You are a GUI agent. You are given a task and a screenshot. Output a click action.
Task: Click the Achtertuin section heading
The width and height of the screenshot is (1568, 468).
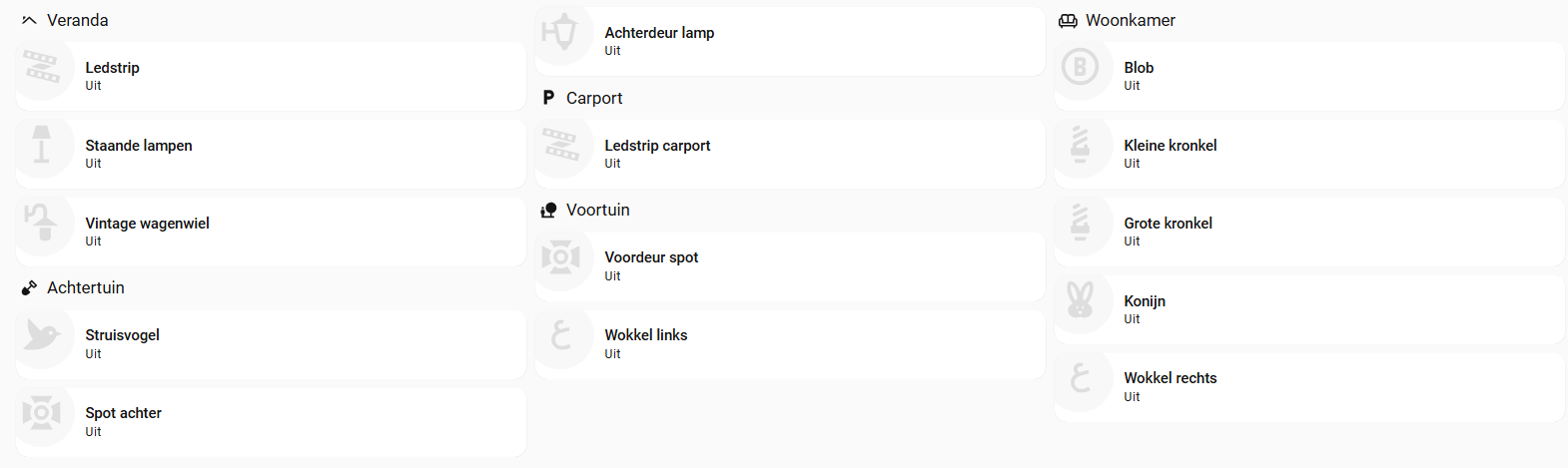[85, 287]
